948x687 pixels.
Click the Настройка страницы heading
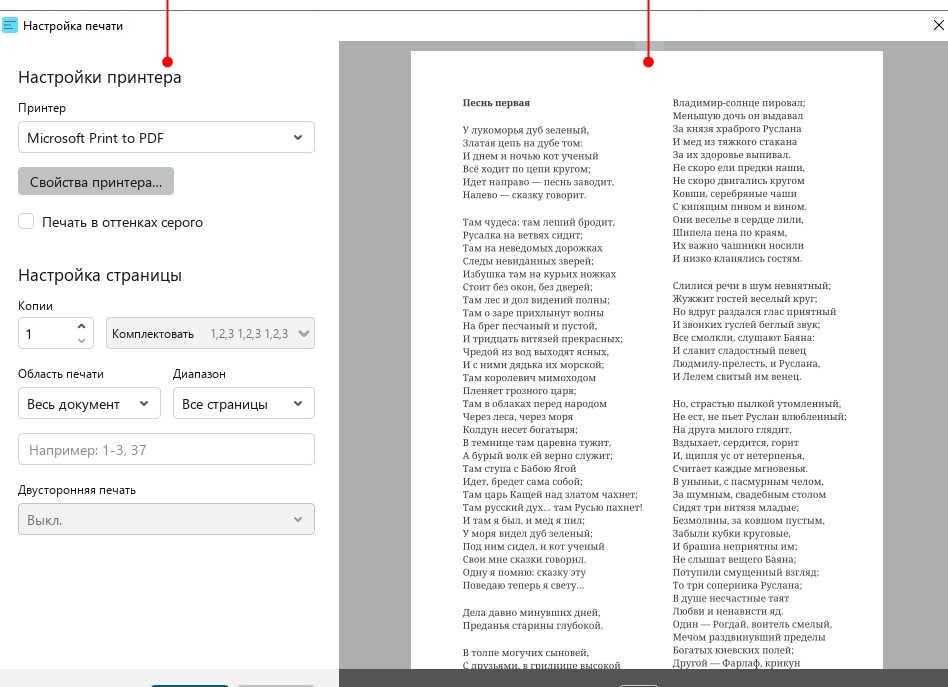[100, 275]
